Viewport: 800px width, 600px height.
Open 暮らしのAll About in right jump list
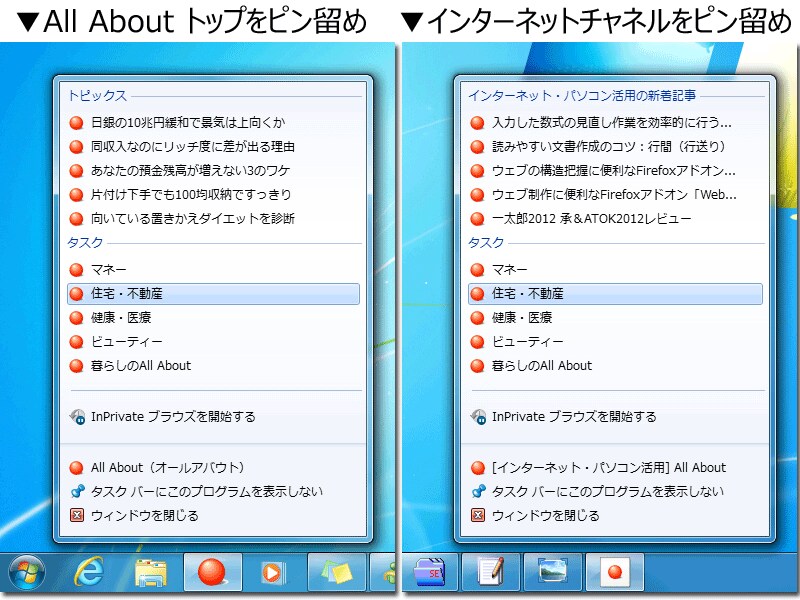(x=615, y=365)
